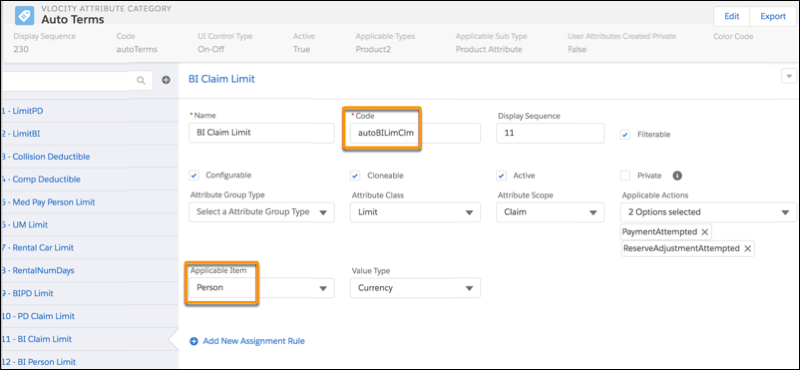Click the Auto Terms page title
Viewport: 800px width, 370px height.
pyautogui.click(x=72, y=20)
